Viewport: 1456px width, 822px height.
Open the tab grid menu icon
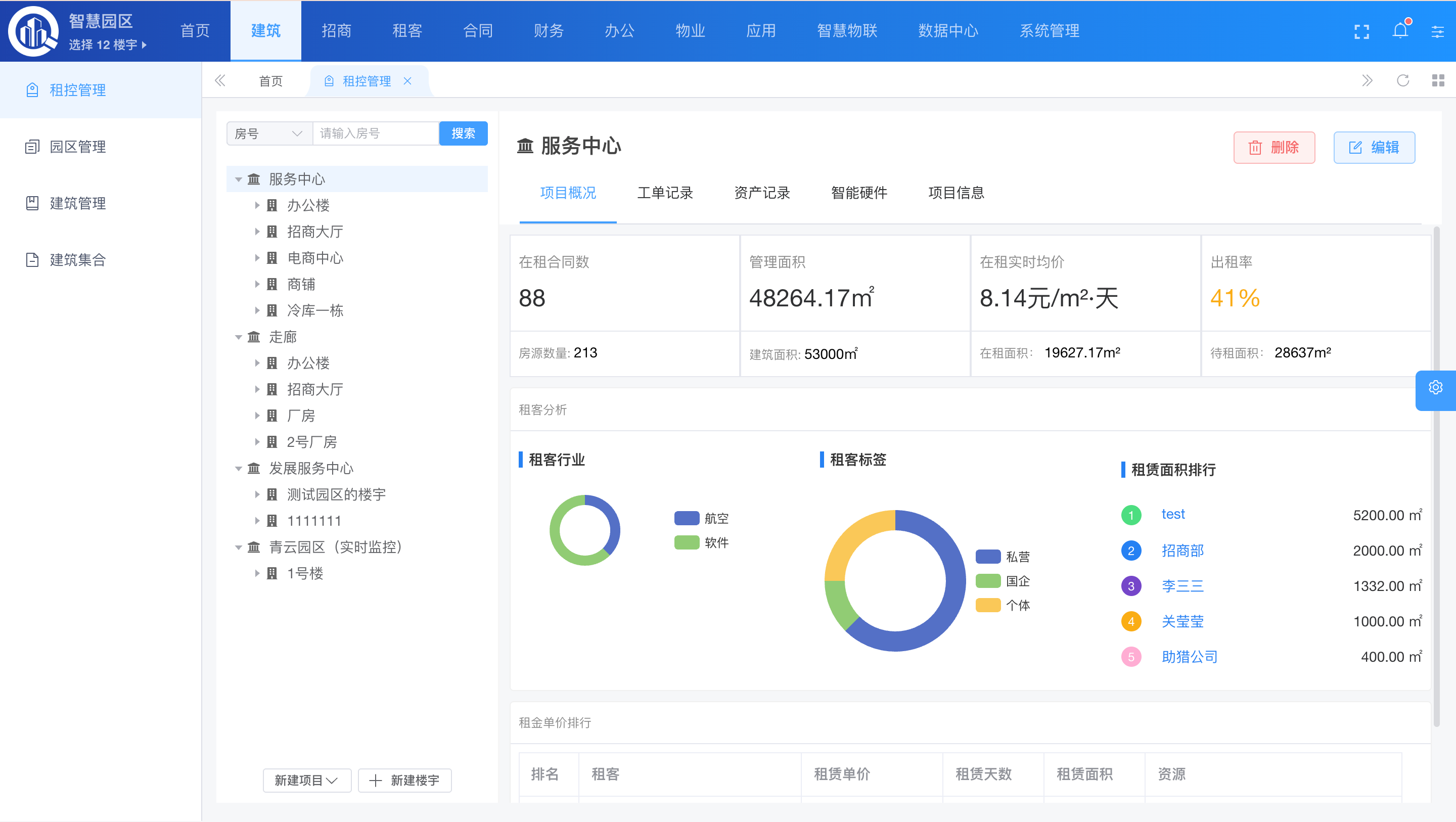(1438, 81)
